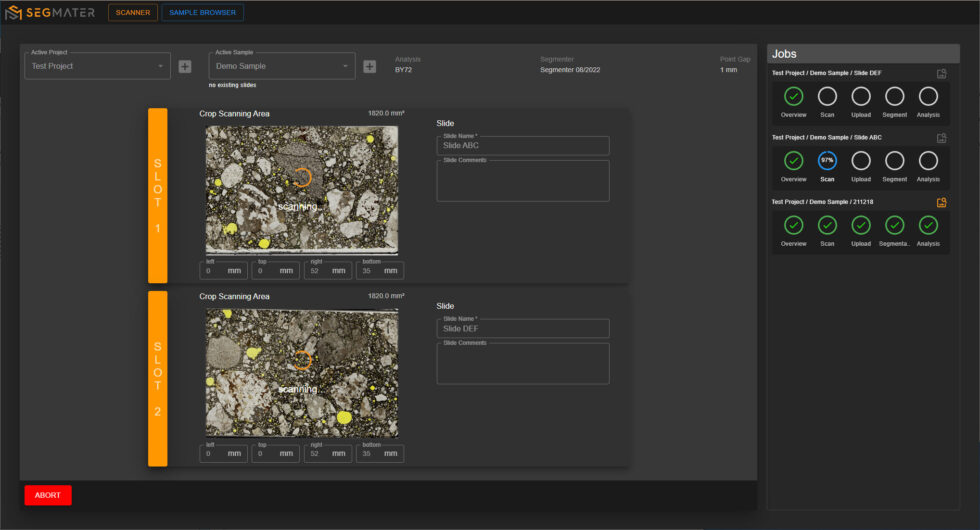Image resolution: width=980 pixels, height=530 pixels.
Task: Switch to the Scanner tab
Action: 133,13
